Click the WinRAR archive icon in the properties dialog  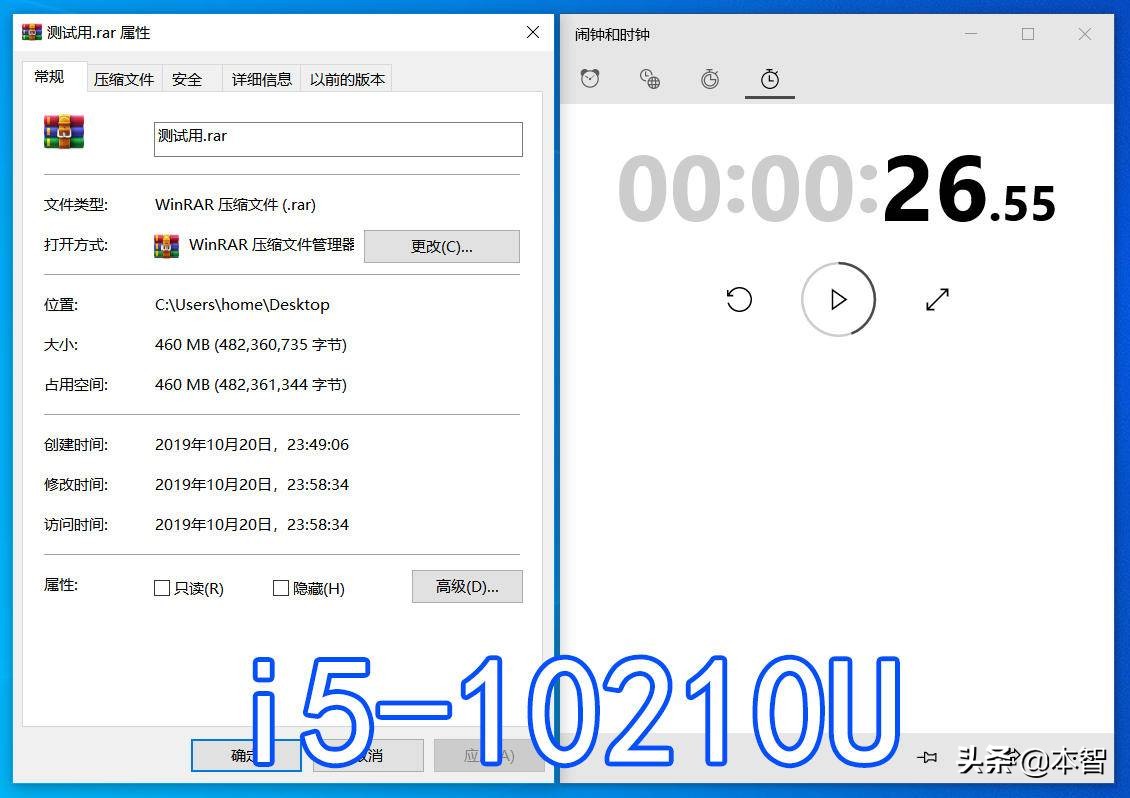[x=63, y=131]
